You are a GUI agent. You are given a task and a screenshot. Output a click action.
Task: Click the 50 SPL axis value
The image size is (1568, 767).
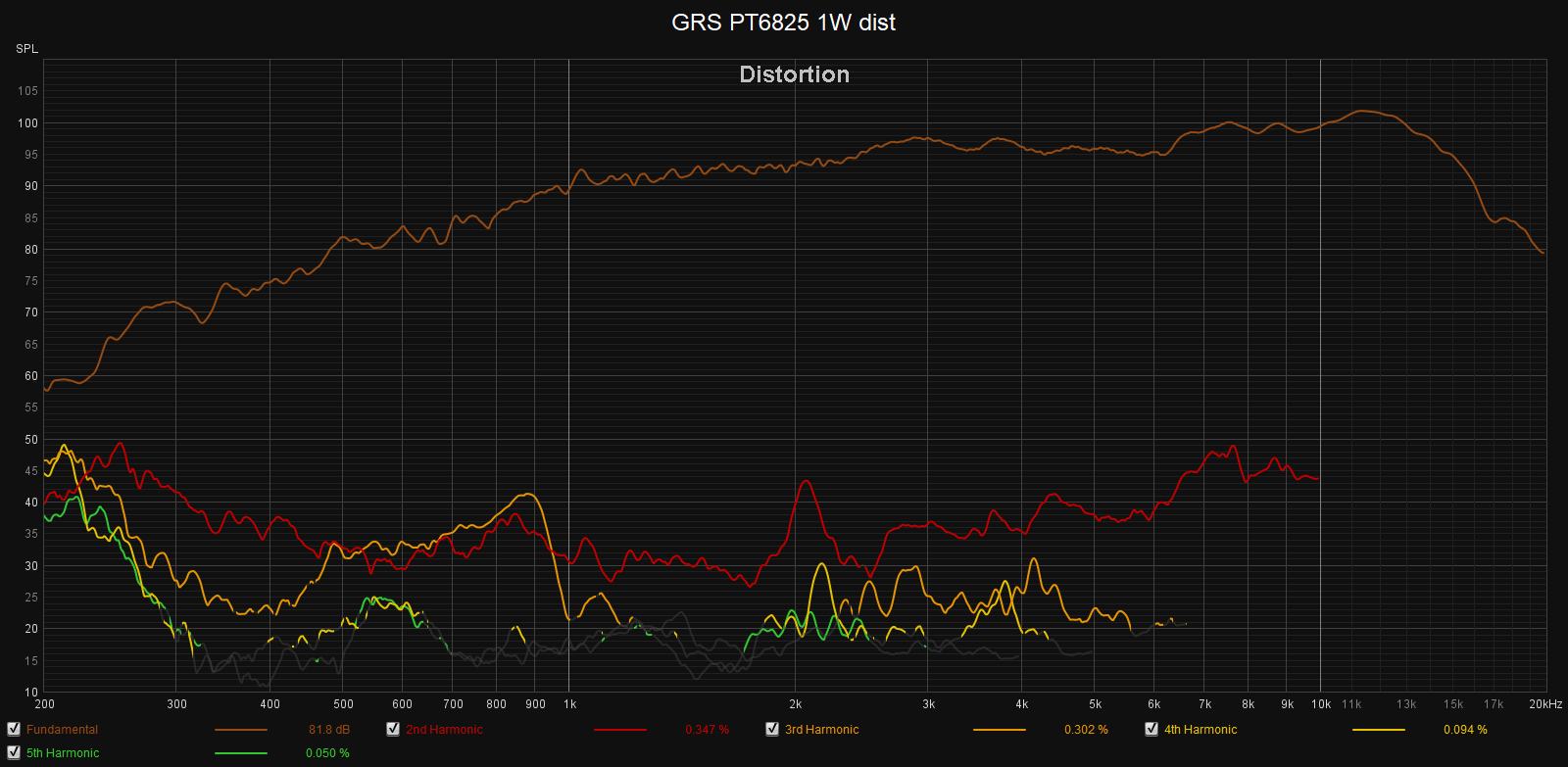tap(31, 440)
